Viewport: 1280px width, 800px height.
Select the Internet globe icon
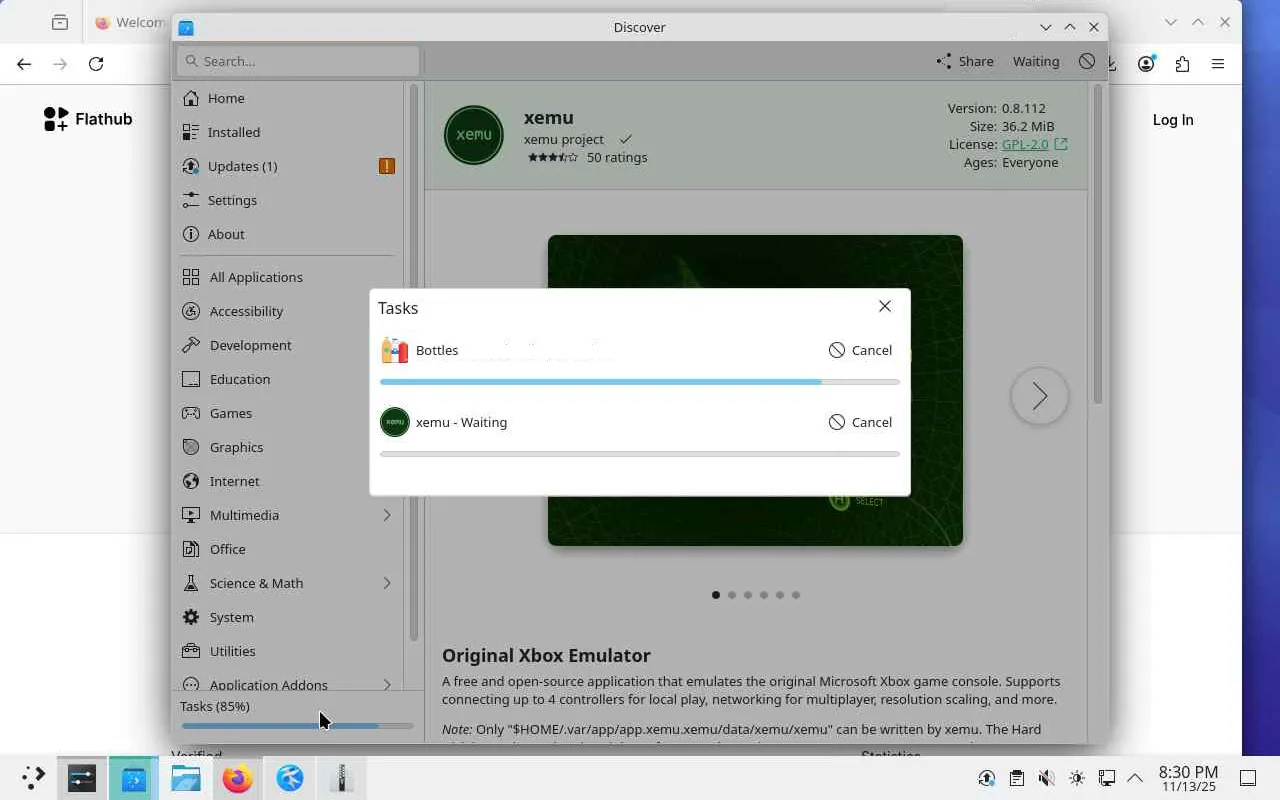click(x=191, y=481)
